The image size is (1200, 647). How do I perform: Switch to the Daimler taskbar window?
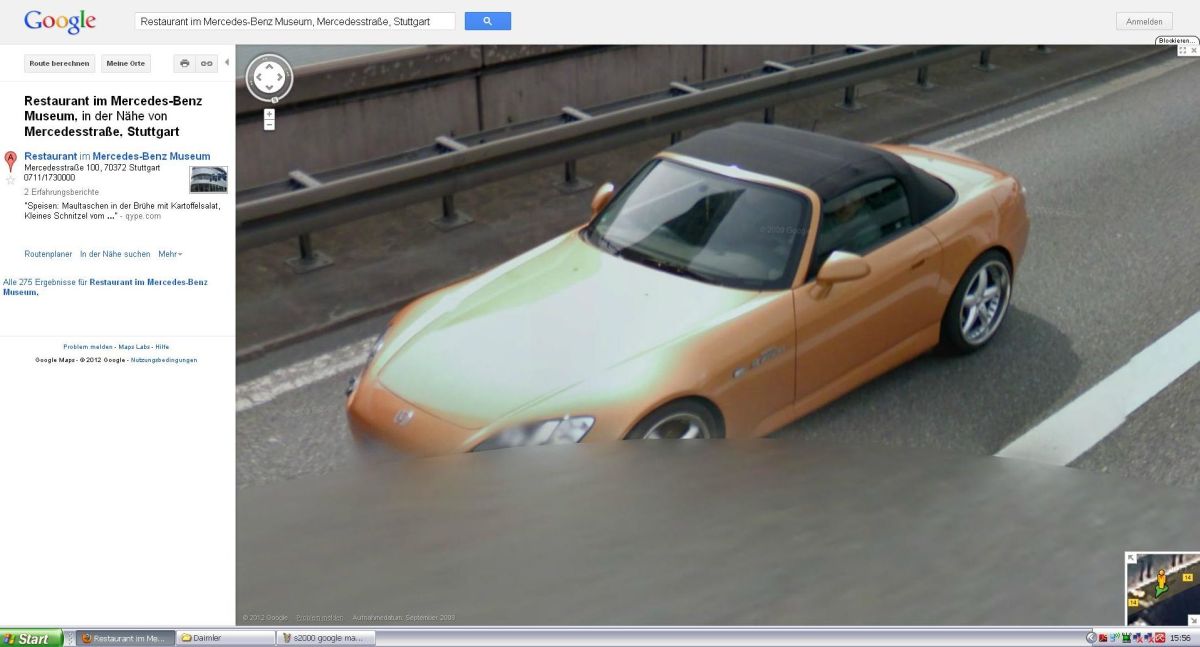226,638
